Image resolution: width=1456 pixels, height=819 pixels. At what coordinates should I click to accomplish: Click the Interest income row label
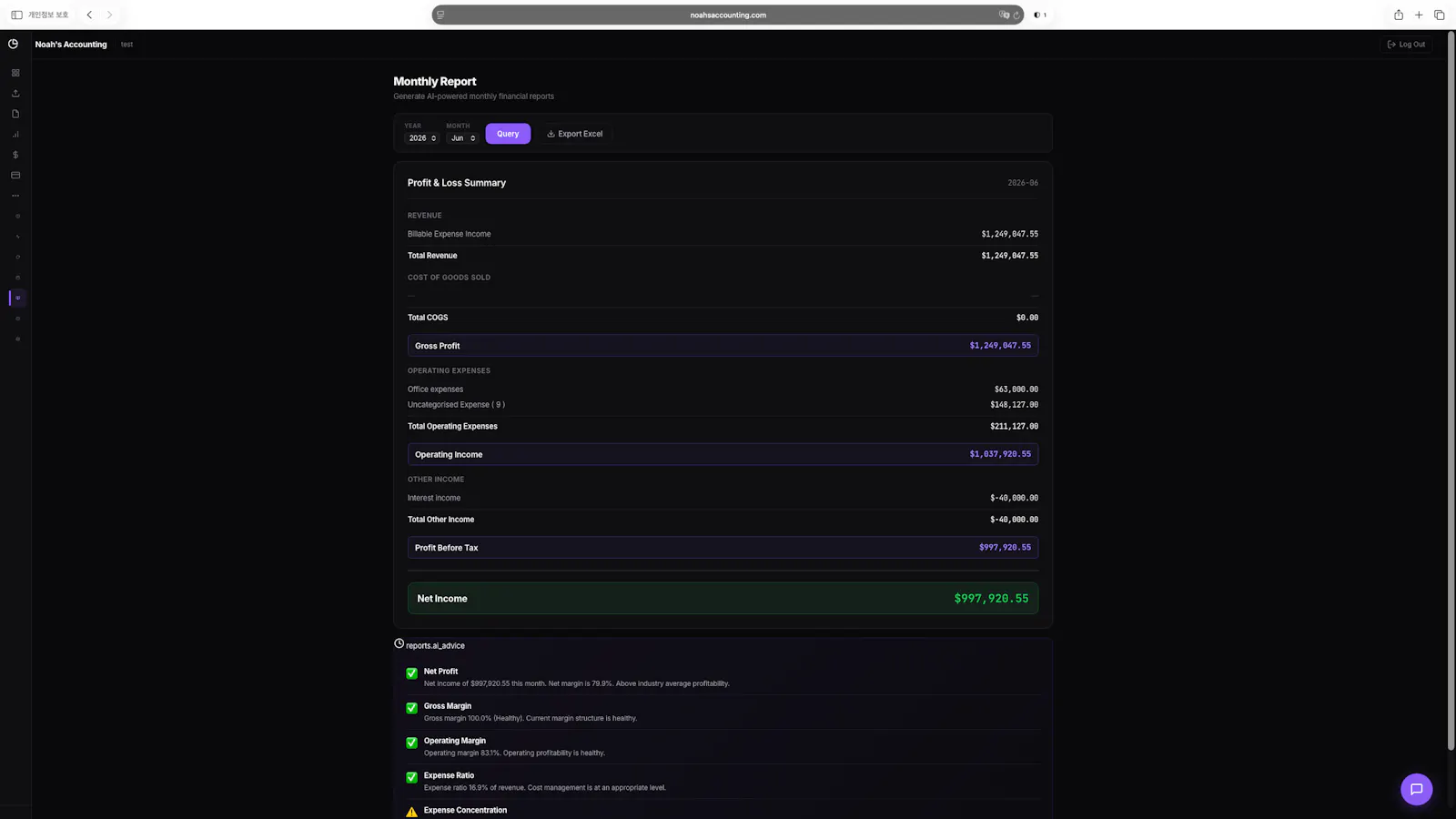(434, 498)
